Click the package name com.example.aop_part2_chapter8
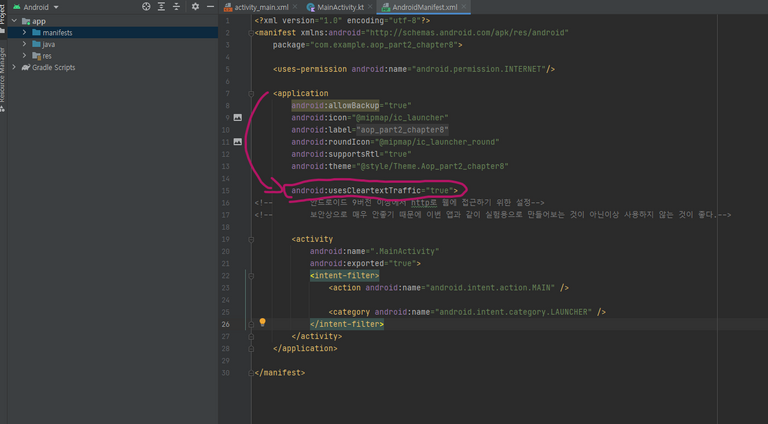The image size is (768, 424). pos(384,45)
